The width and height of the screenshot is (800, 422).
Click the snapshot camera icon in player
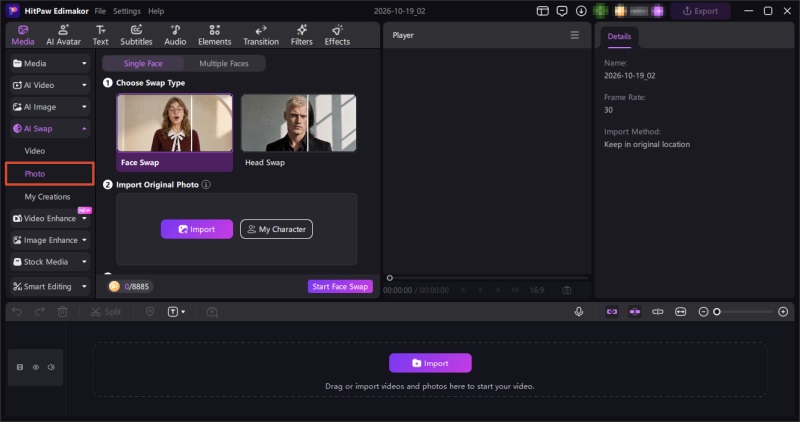pos(566,290)
